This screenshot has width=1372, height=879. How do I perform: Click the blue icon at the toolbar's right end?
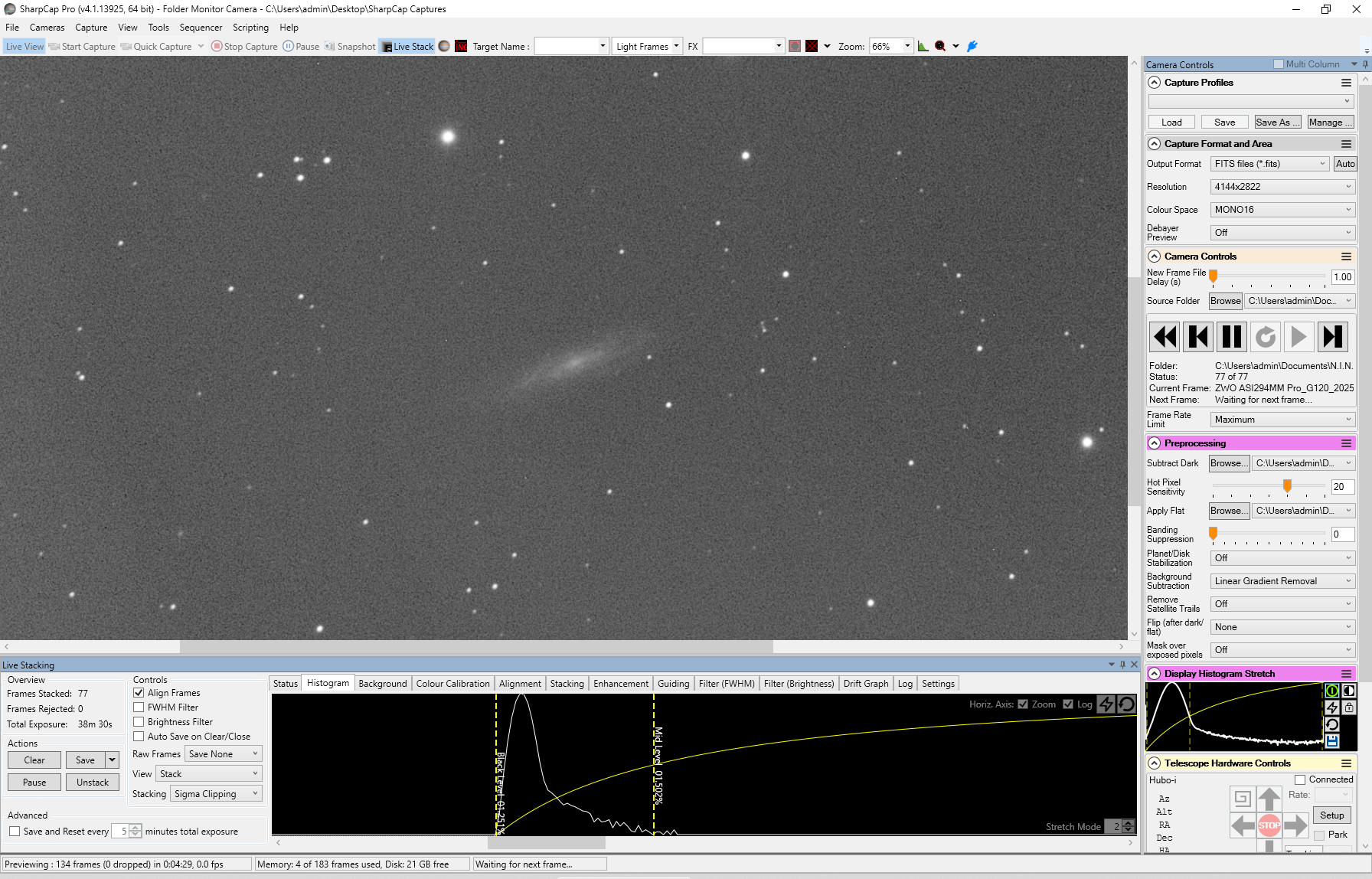click(x=972, y=47)
